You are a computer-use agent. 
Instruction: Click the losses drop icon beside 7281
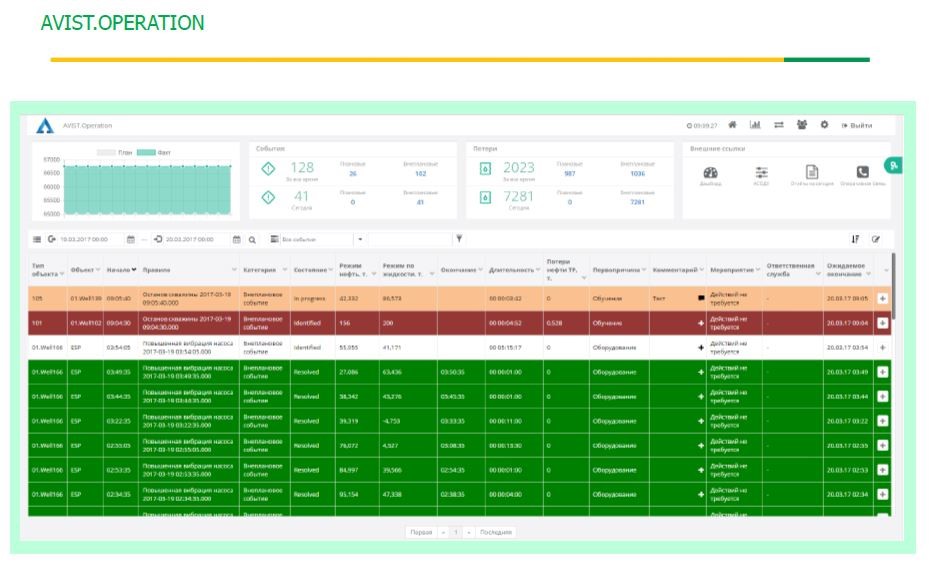coord(485,197)
